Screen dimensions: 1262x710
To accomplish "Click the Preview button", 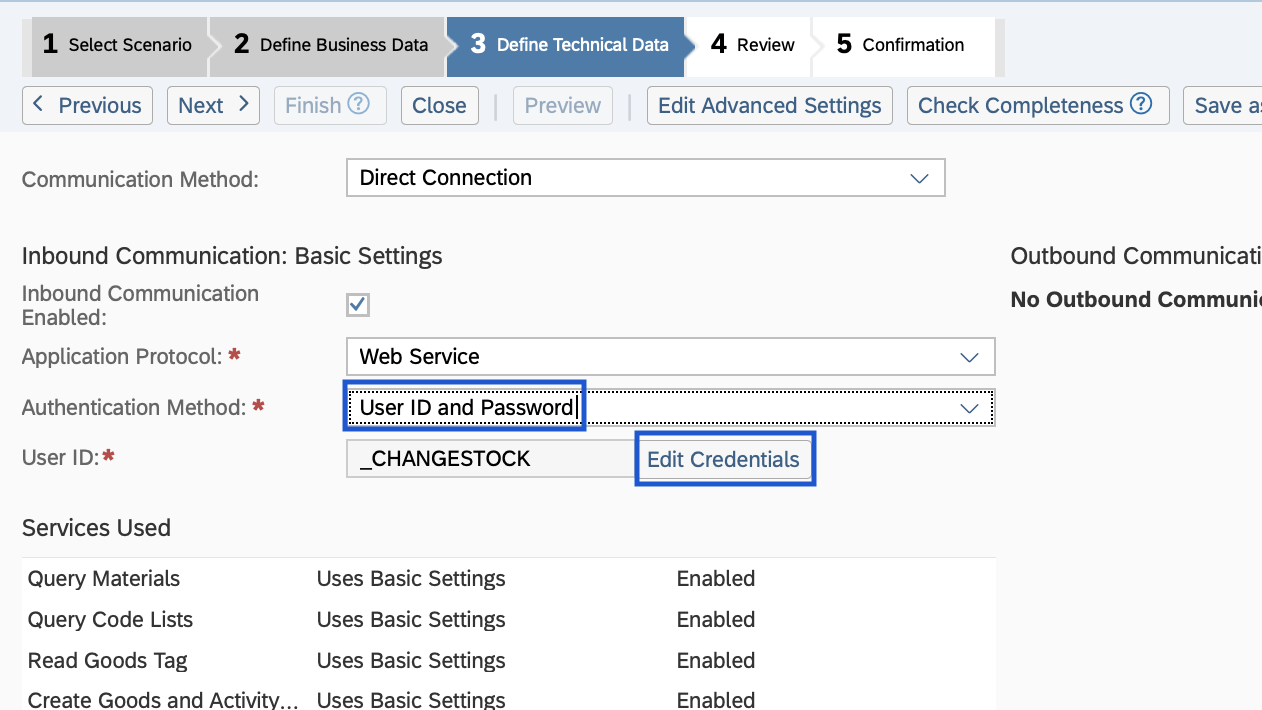I will point(562,105).
